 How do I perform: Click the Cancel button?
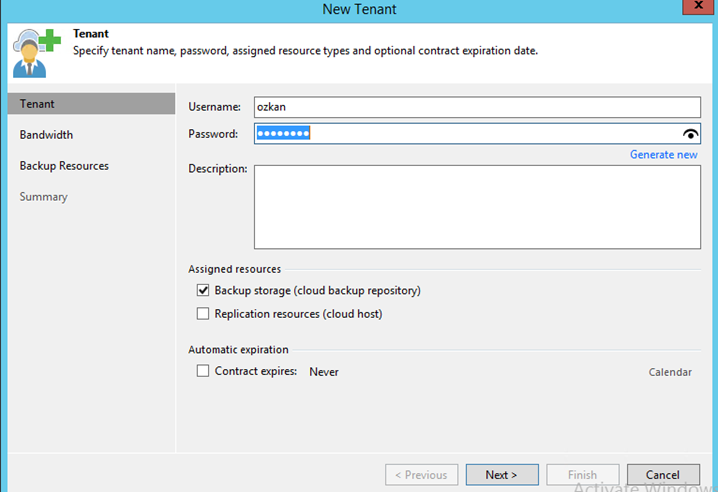pos(663,475)
